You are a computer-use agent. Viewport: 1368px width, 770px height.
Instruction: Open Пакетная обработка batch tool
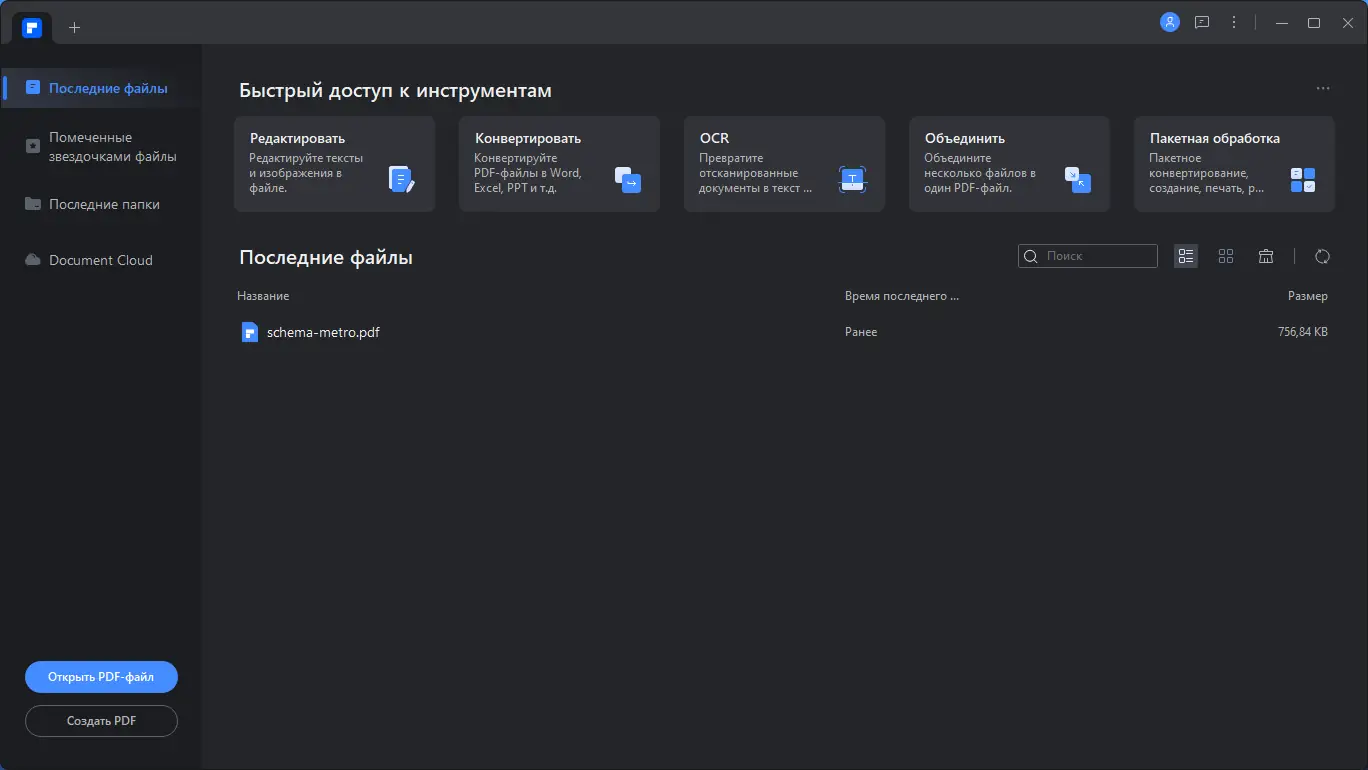[x=1234, y=164]
